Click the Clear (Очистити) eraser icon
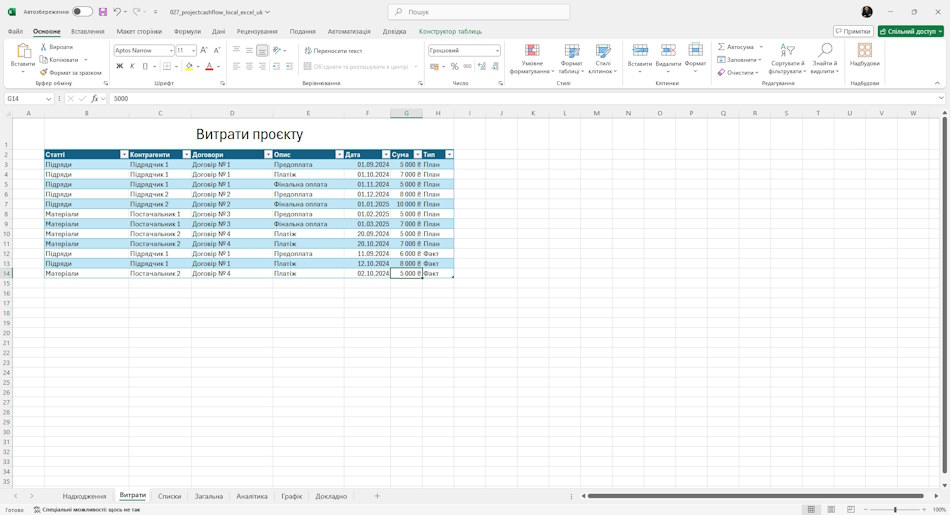The width and height of the screenshot is (950, 515). [721, 73]
